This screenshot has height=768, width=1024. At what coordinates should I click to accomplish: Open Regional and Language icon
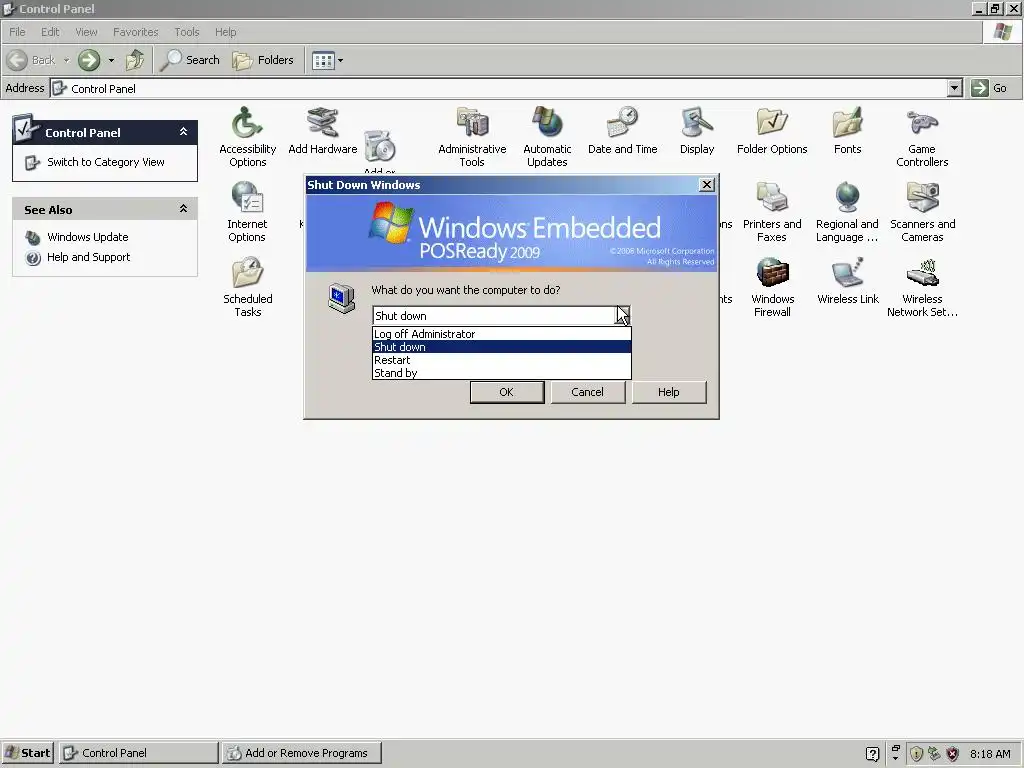847,212
